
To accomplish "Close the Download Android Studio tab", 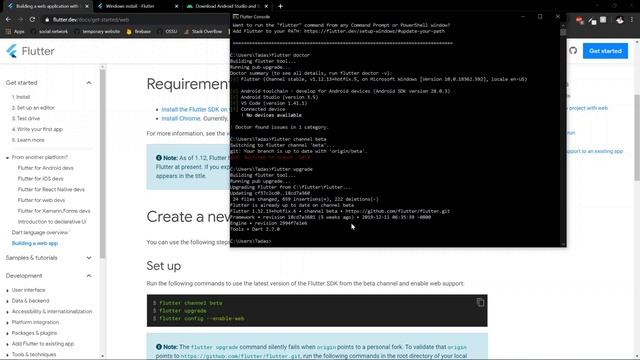I will 266,7.
